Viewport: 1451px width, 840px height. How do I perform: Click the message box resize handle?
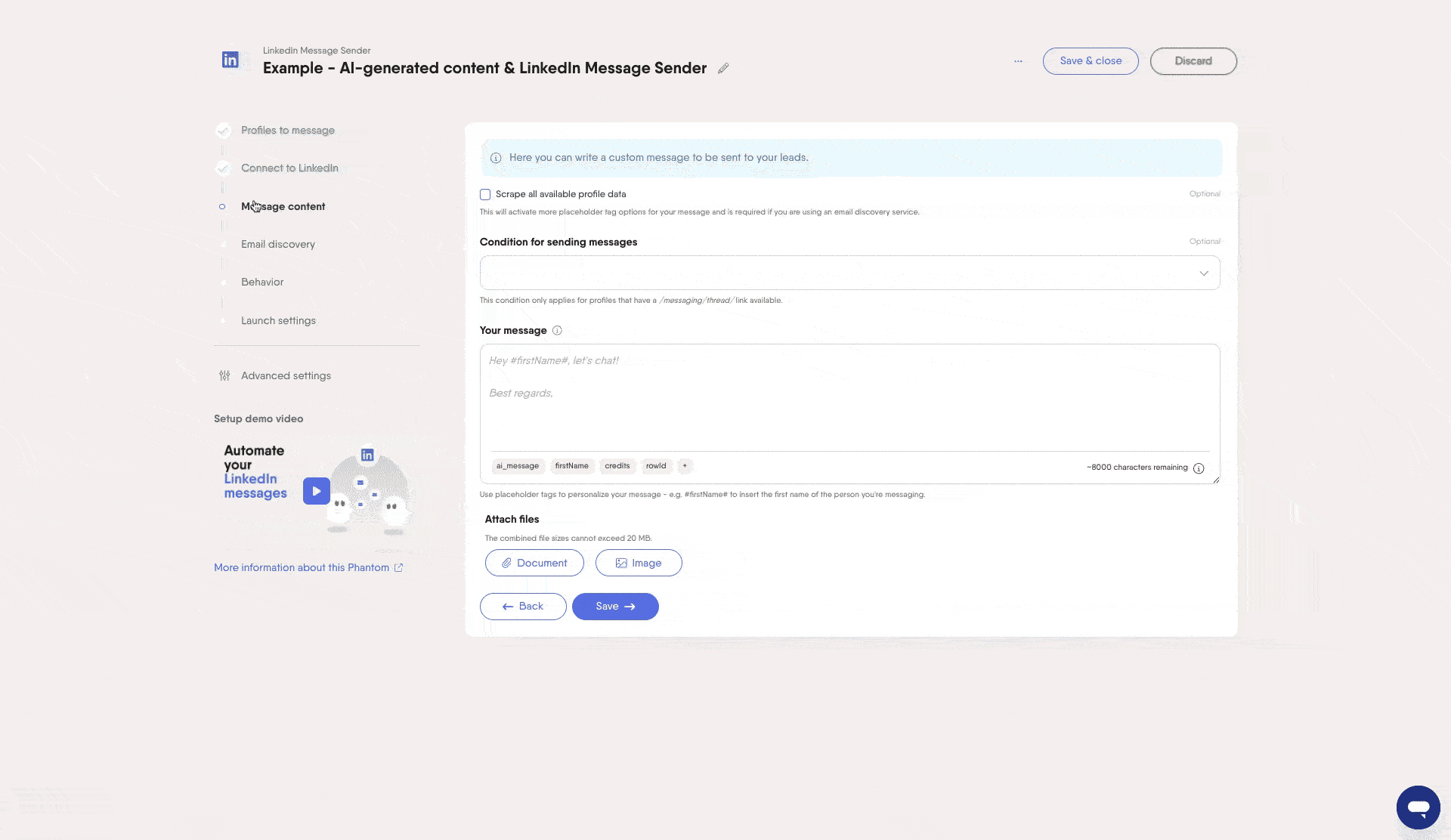(x=1215, y=479)
